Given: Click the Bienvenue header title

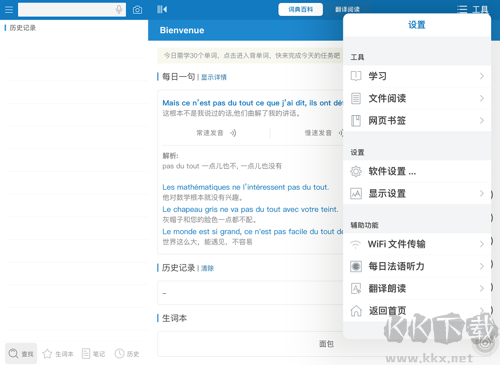Looking at the screenshot, I should point(182,30).
